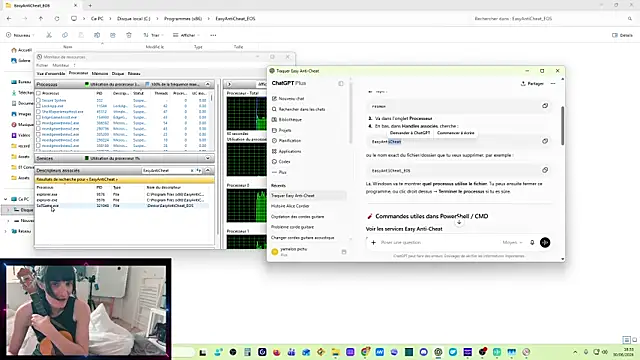
Task: Click the ChatGPT conversation vertical scrollbar
Action: [562, 126]
